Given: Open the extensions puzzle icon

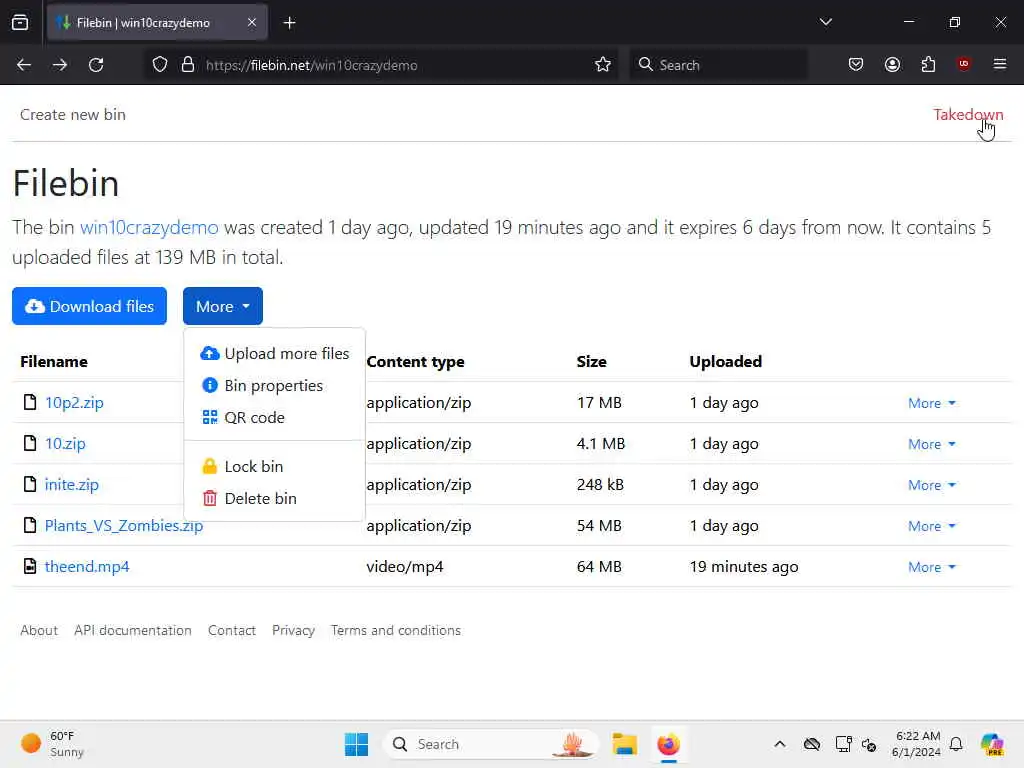Looking at the screenshot, I should click(928, 64).
